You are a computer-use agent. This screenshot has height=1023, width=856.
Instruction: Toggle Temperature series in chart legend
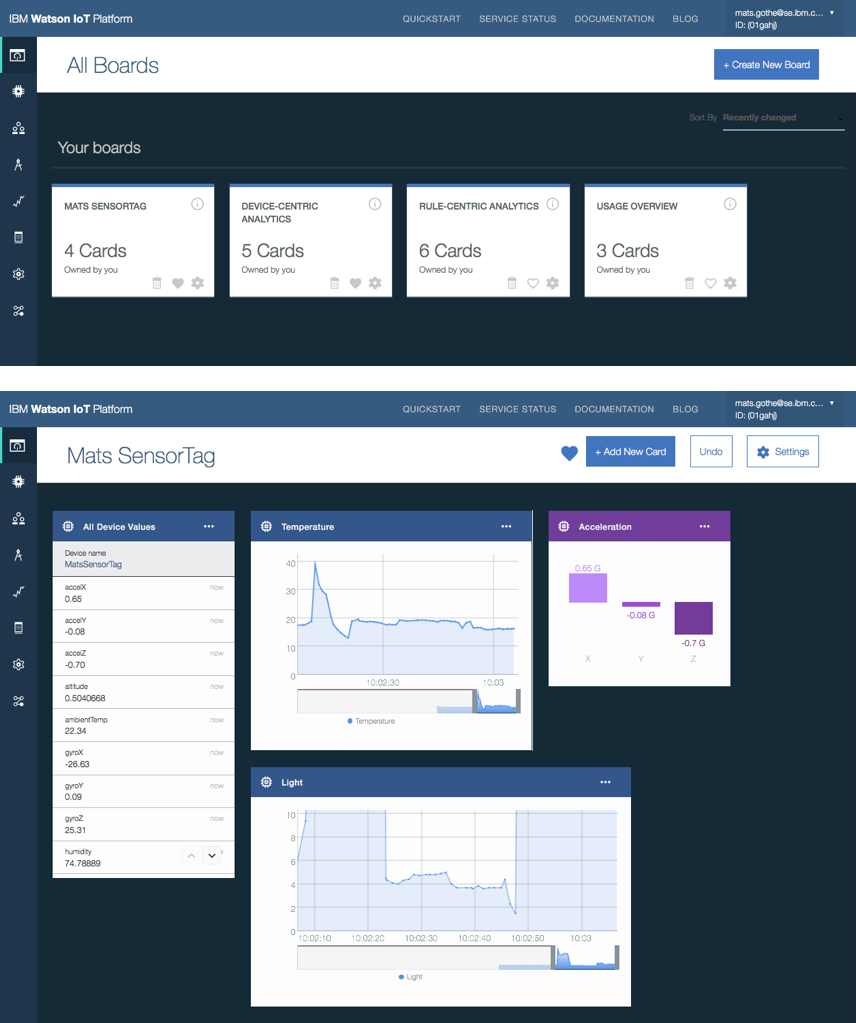point(371,721)
